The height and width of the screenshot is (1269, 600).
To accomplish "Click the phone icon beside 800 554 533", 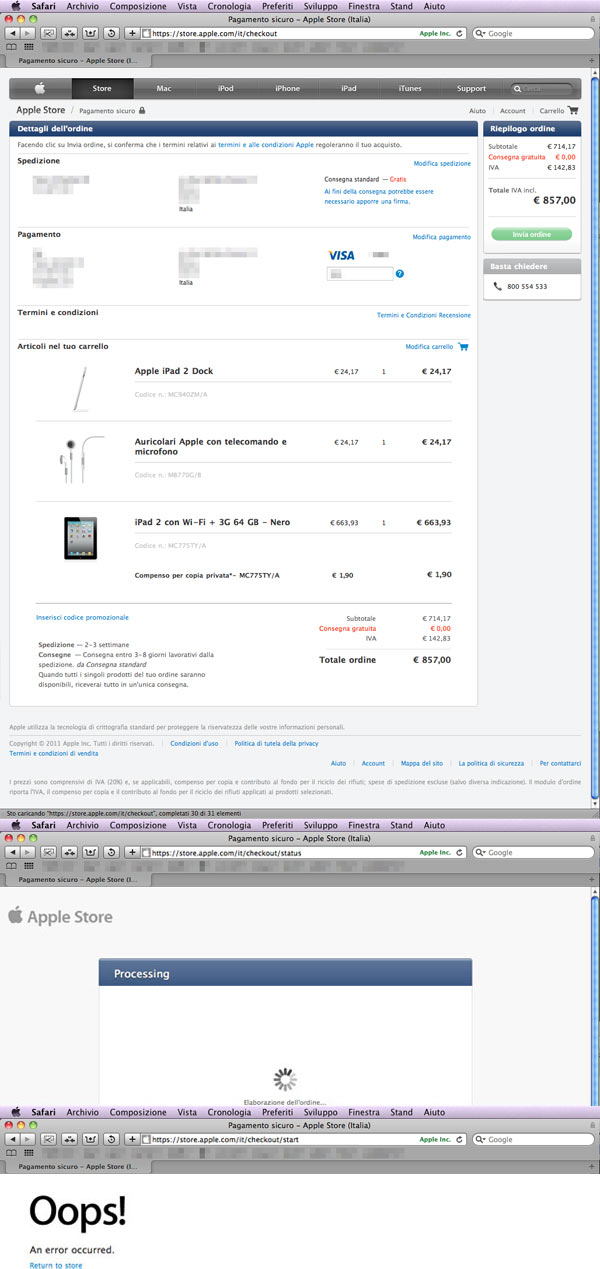I will coord(498,286).
